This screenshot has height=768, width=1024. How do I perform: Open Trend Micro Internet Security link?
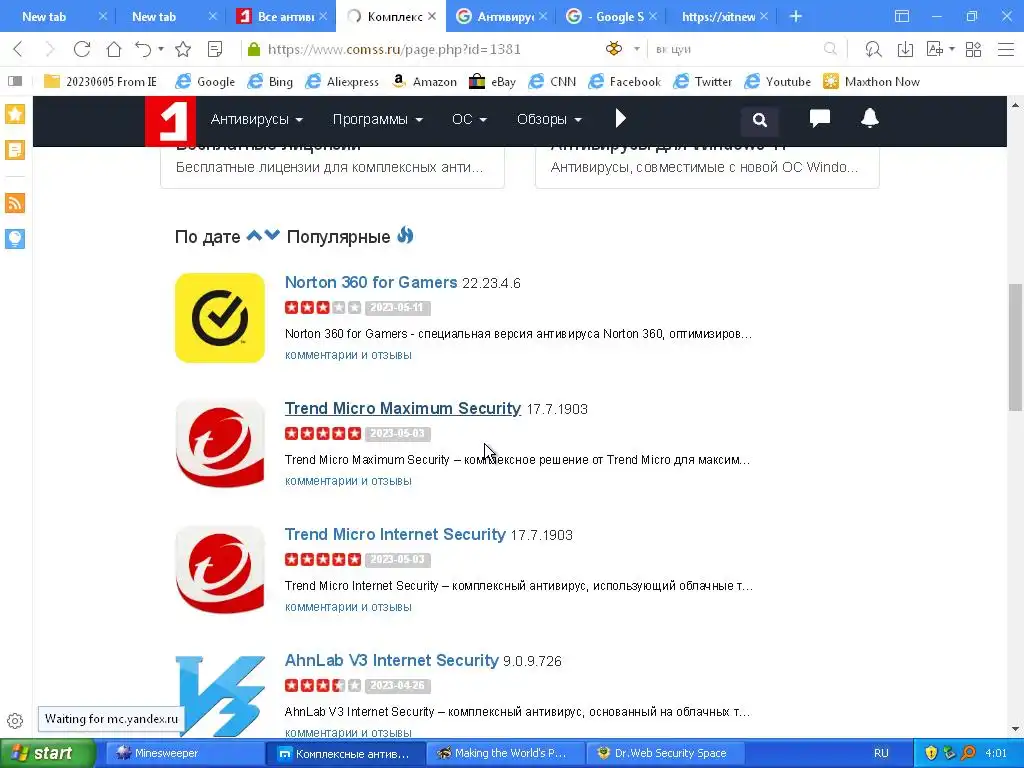(x=395, y=534)
